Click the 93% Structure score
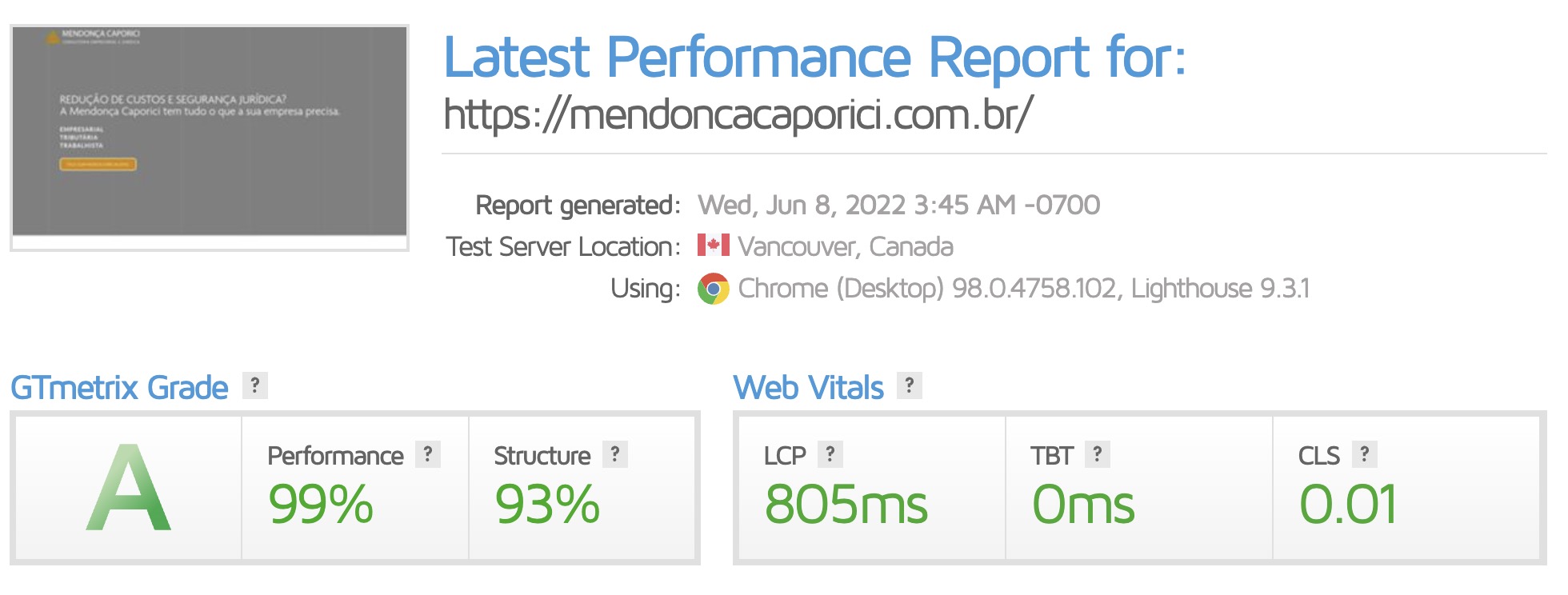1568x595 pixels. coord(547,505)
